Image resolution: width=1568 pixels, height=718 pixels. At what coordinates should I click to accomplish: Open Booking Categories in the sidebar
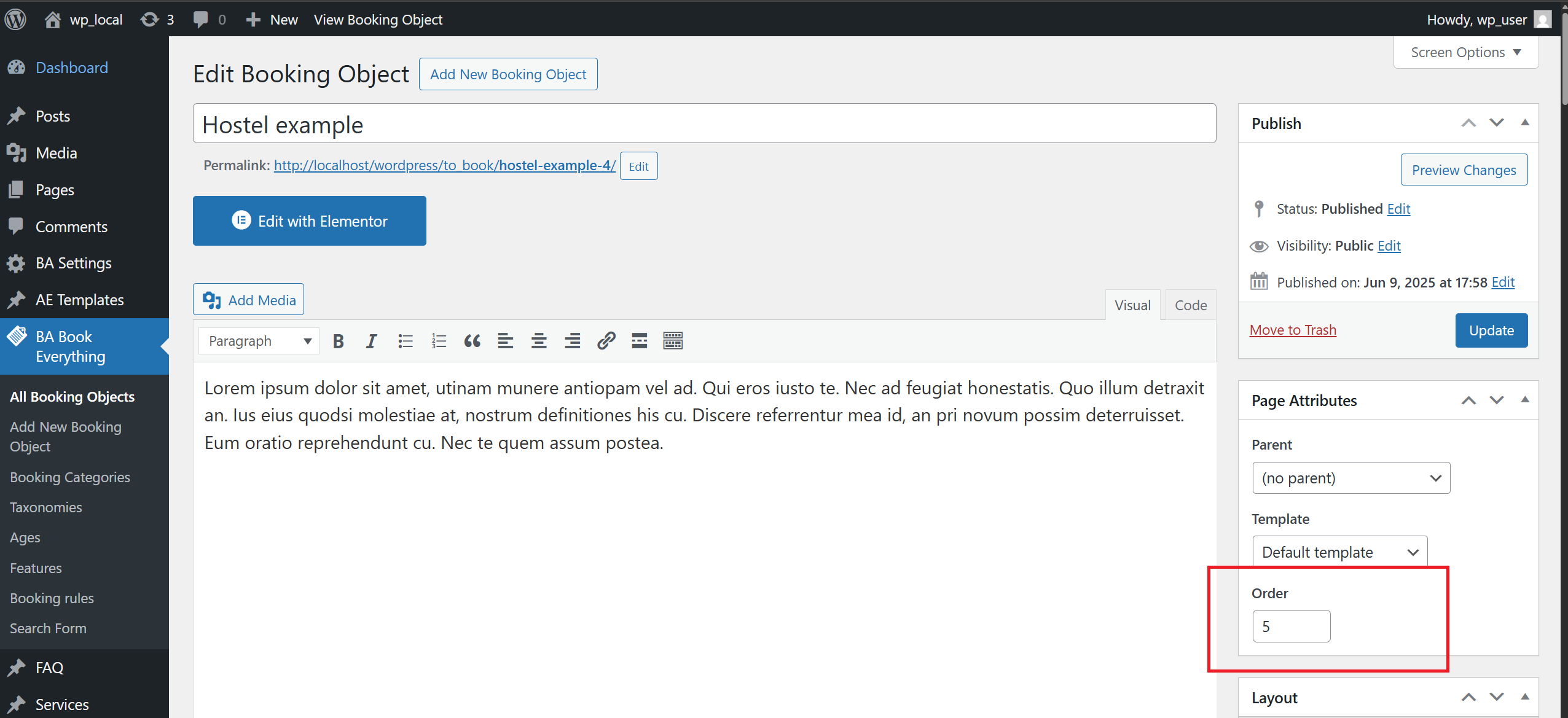[x=70, y=477]
